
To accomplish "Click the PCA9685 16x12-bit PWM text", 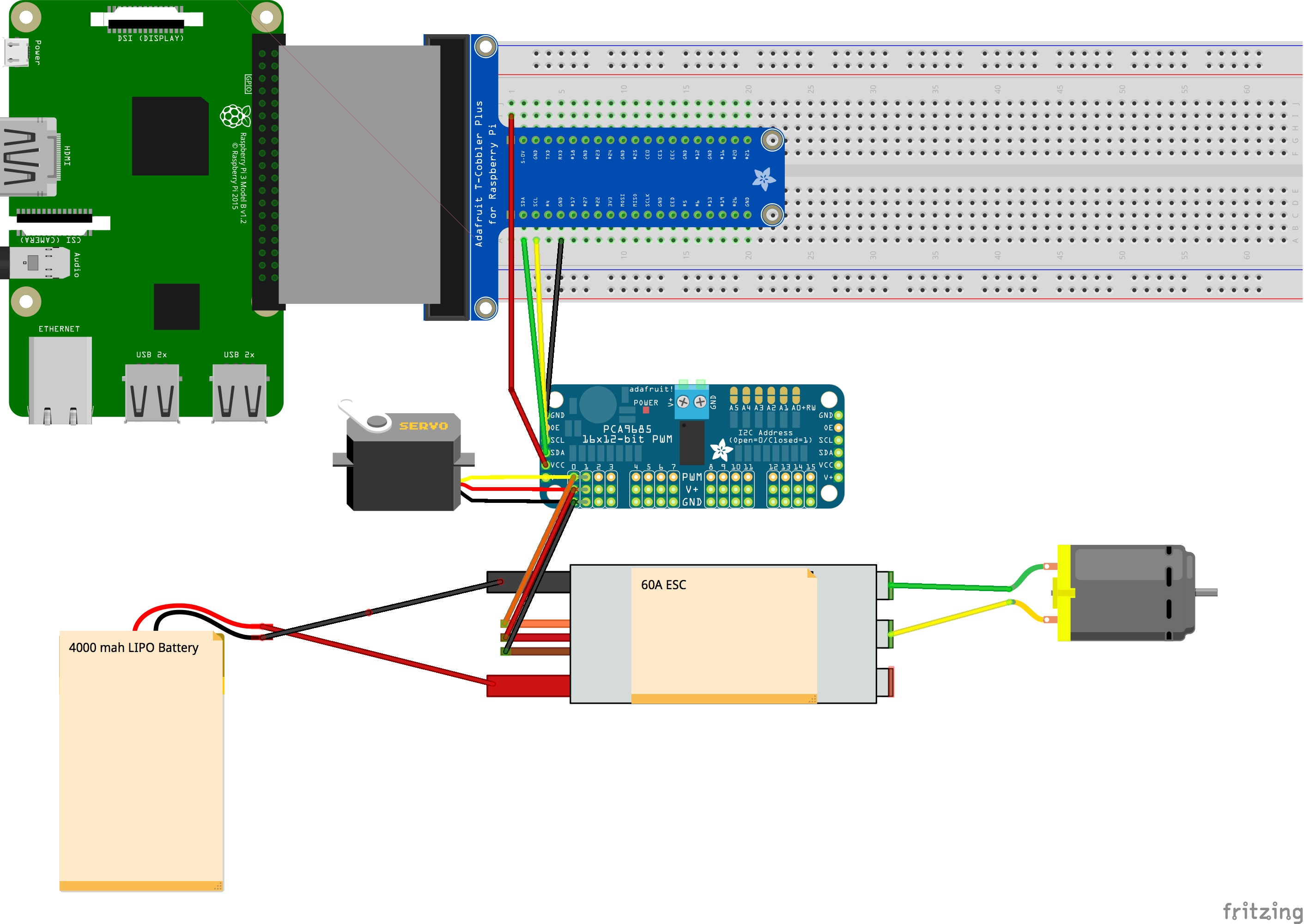I will 627,434.
